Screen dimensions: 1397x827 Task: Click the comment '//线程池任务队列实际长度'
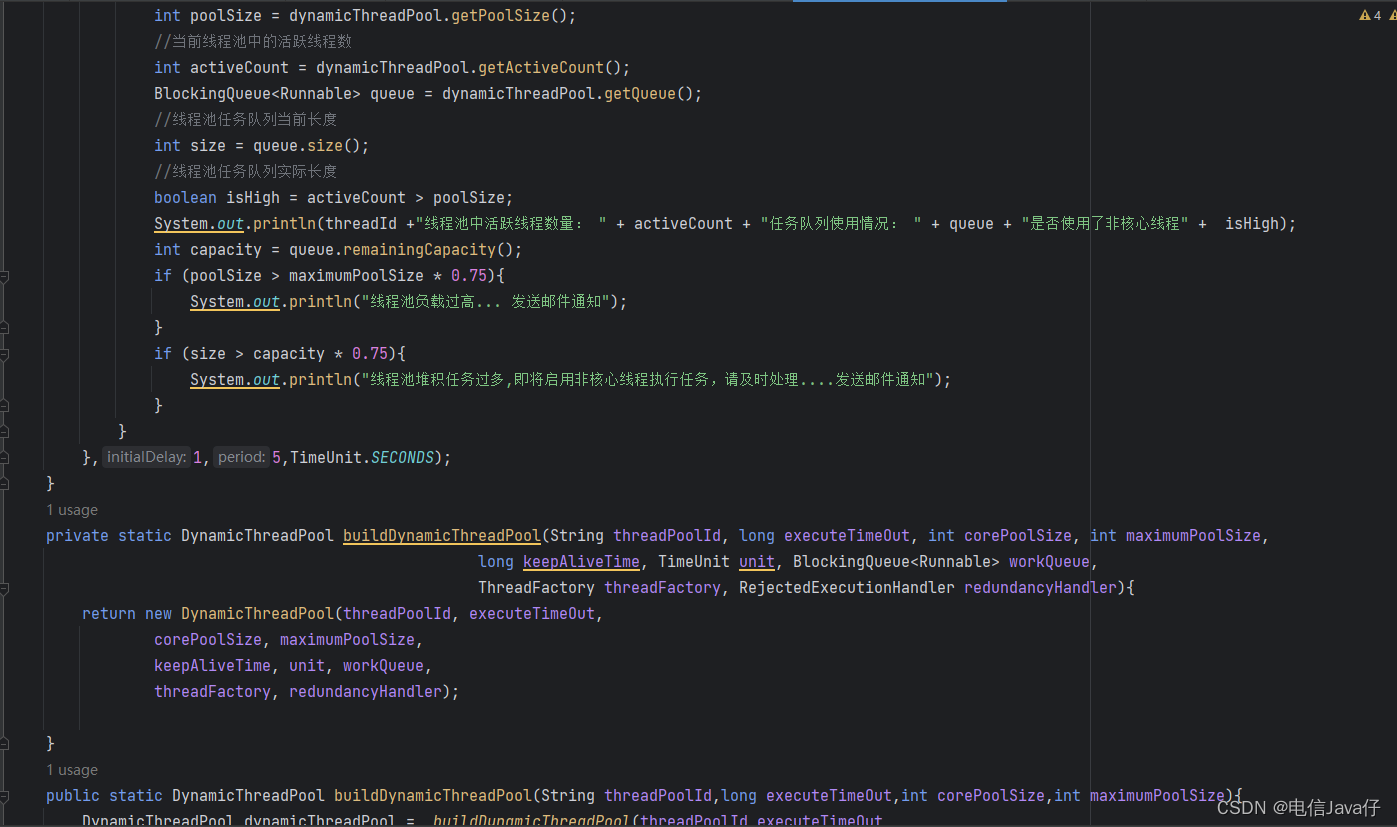coord(246,172)
